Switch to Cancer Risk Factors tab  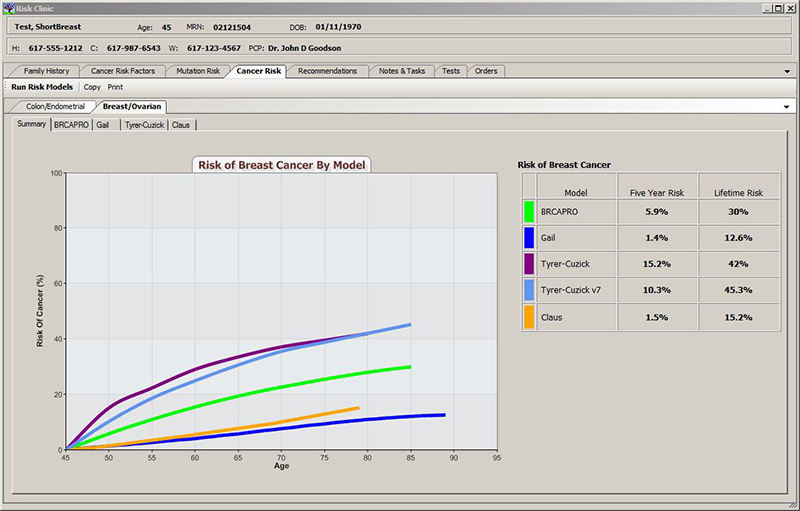point(122,71)
